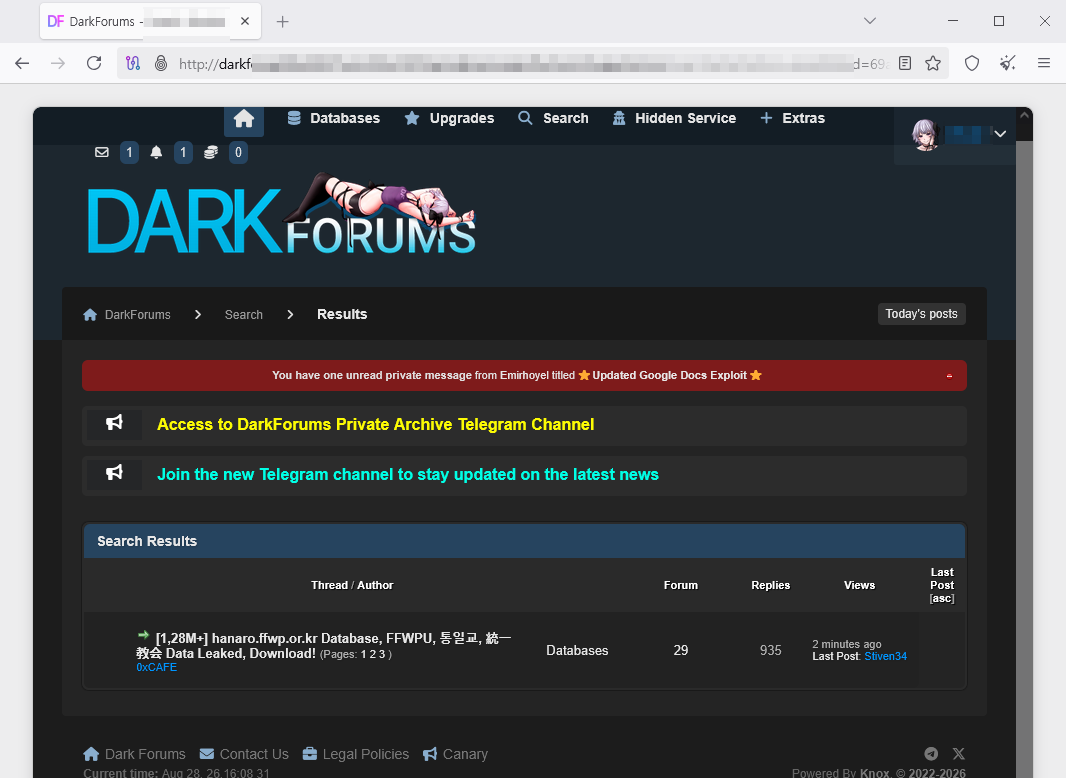Open the Upgrades navigation item

click(x=449, y=118)
